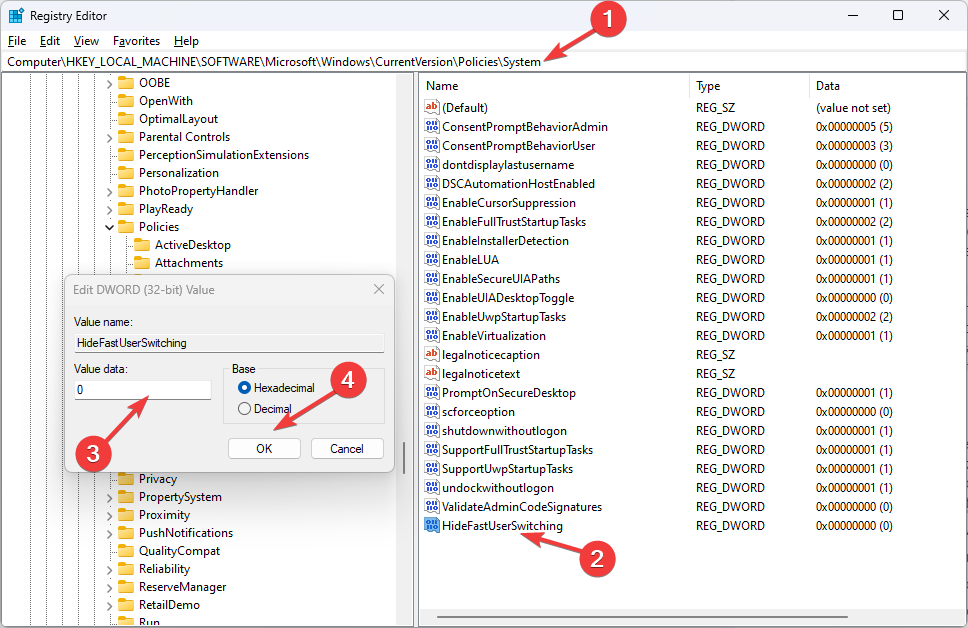968x628 pixels.
Task: Confirm the DWORD edit with OK
Action: tap(264, 448)
